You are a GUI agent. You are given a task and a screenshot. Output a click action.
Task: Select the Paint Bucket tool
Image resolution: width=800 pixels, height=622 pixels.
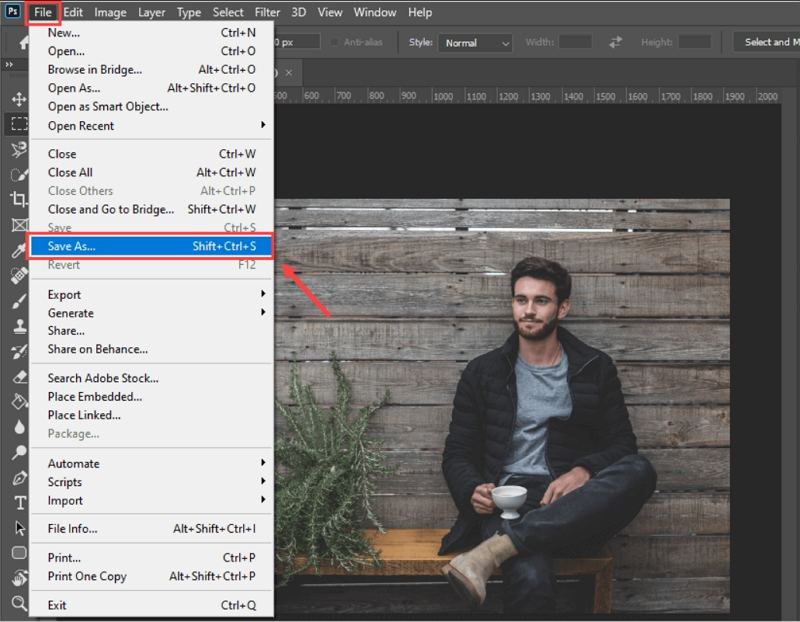point(18,402)
